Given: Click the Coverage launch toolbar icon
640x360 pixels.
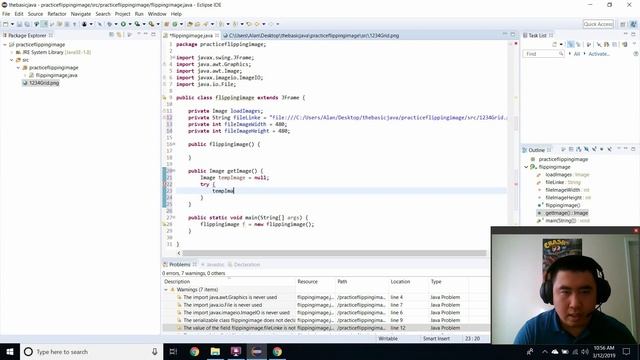Looking at the screenshot, I should coord(137,24).
